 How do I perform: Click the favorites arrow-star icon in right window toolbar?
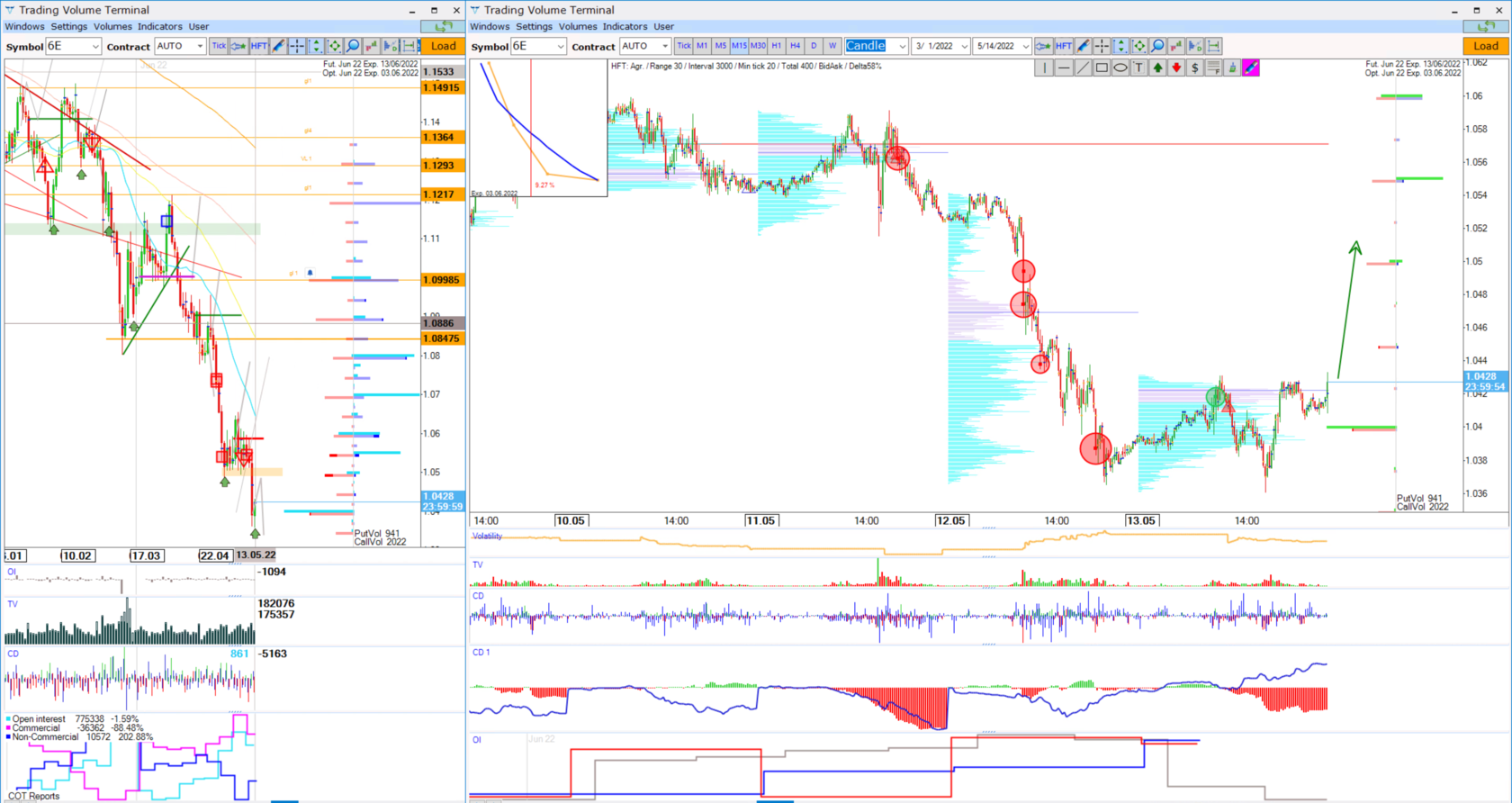click(x=1044, y=46)
